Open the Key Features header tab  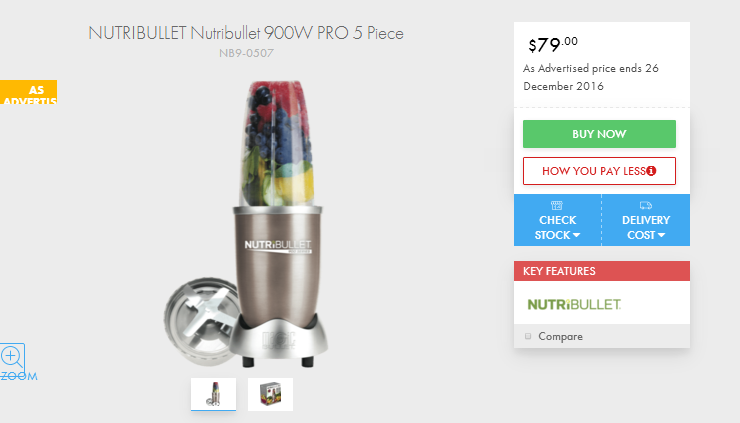tap(602, 271)
